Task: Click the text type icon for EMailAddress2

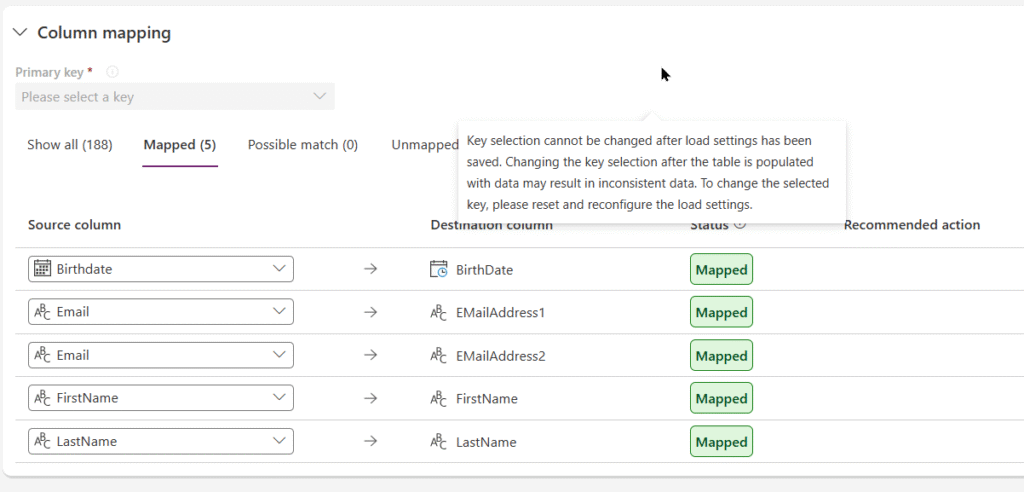Action: click(x=439, y=355)
